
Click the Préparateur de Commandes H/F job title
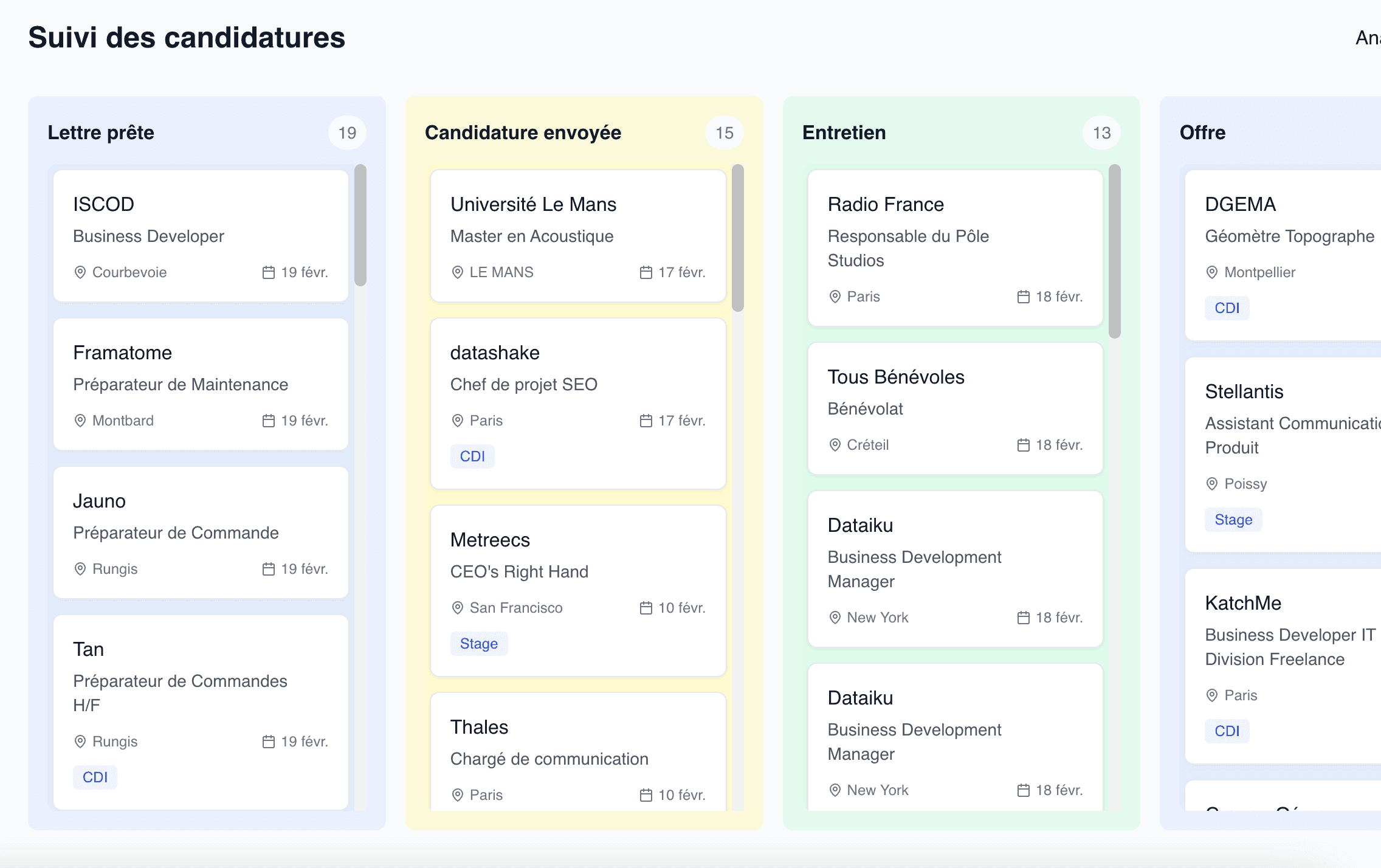pos(180,693)
